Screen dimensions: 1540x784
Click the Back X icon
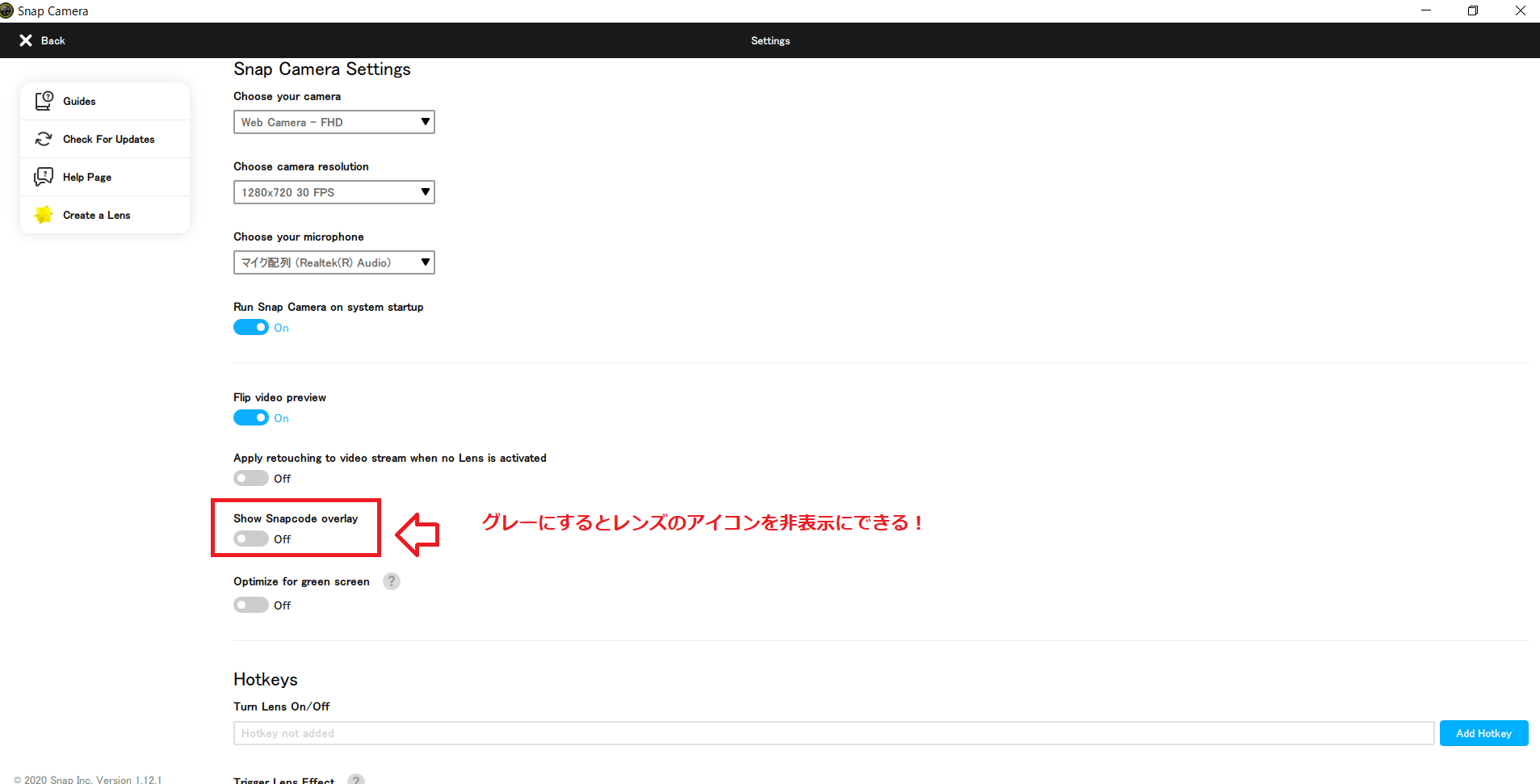tap(26, 40)
